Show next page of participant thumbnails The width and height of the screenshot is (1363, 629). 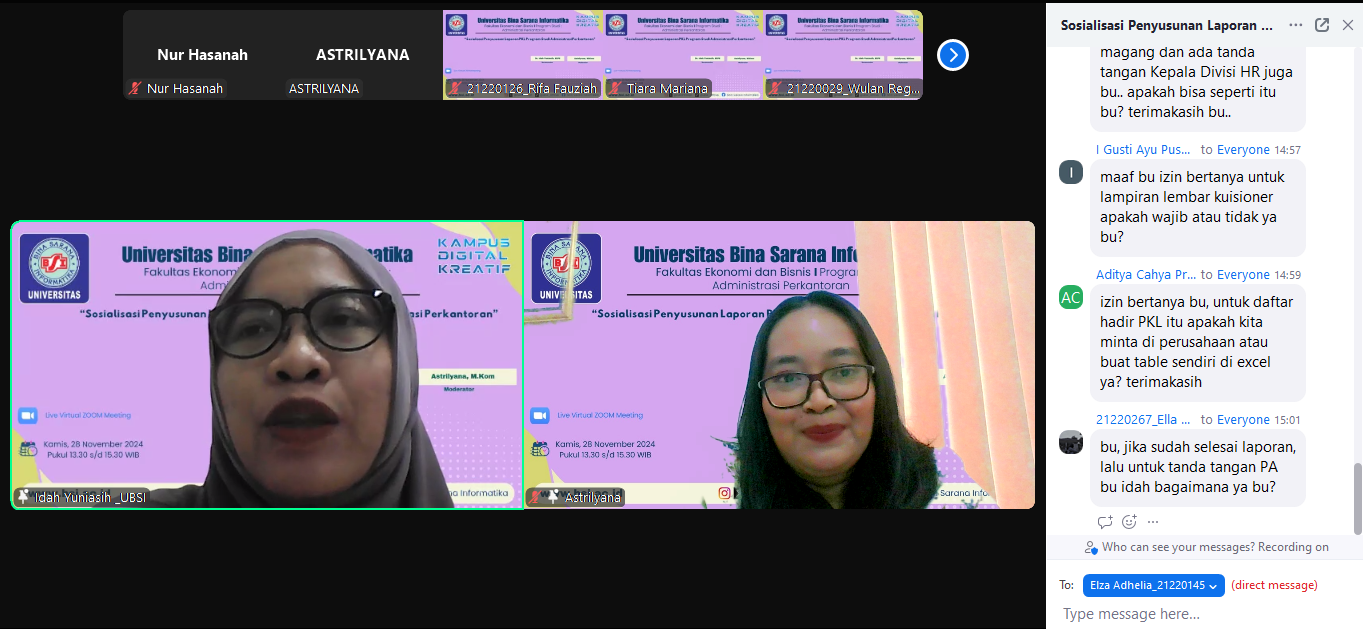tap(953, 55)
